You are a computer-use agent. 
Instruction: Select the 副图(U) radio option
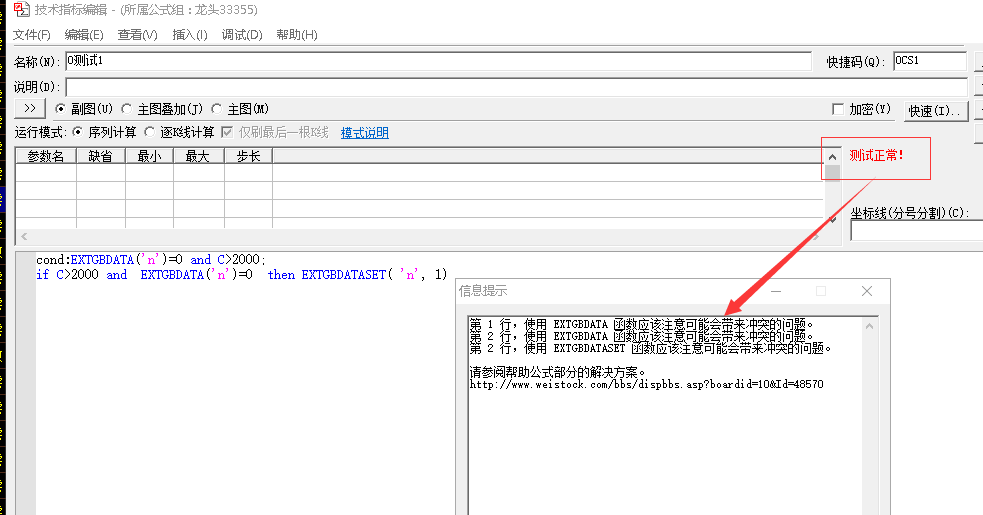pos(61,109)
